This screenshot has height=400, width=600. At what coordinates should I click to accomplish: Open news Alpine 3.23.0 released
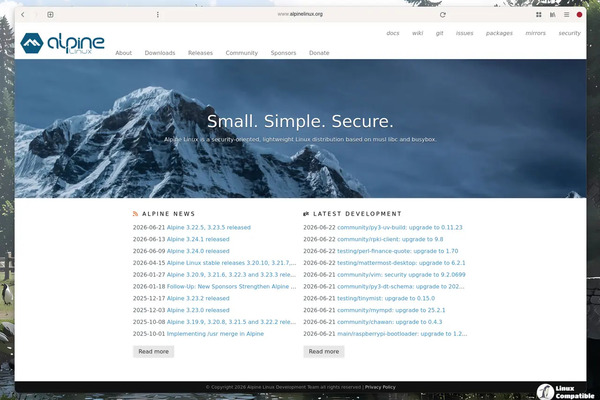click(x=198, y=310)
